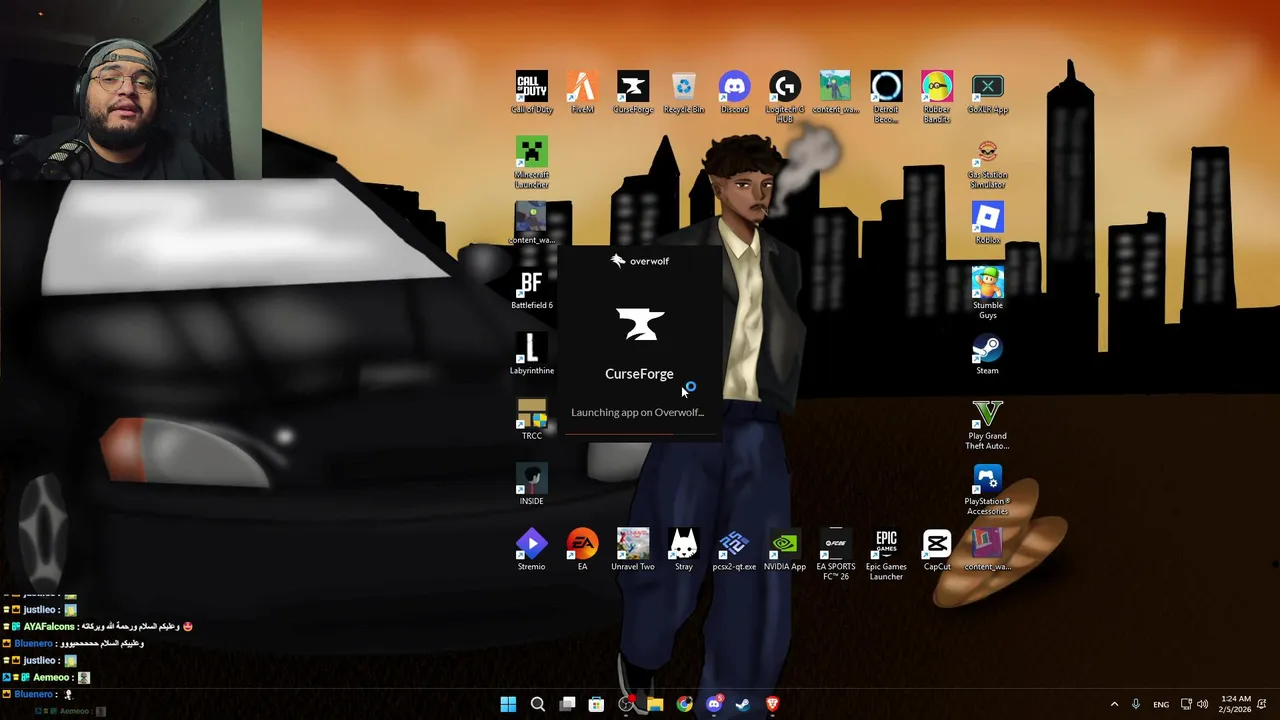Image resolution: width=1280 pixels, height=720 pixels.
Task: Open Steam from the taskbar
Action: (743, 704)
